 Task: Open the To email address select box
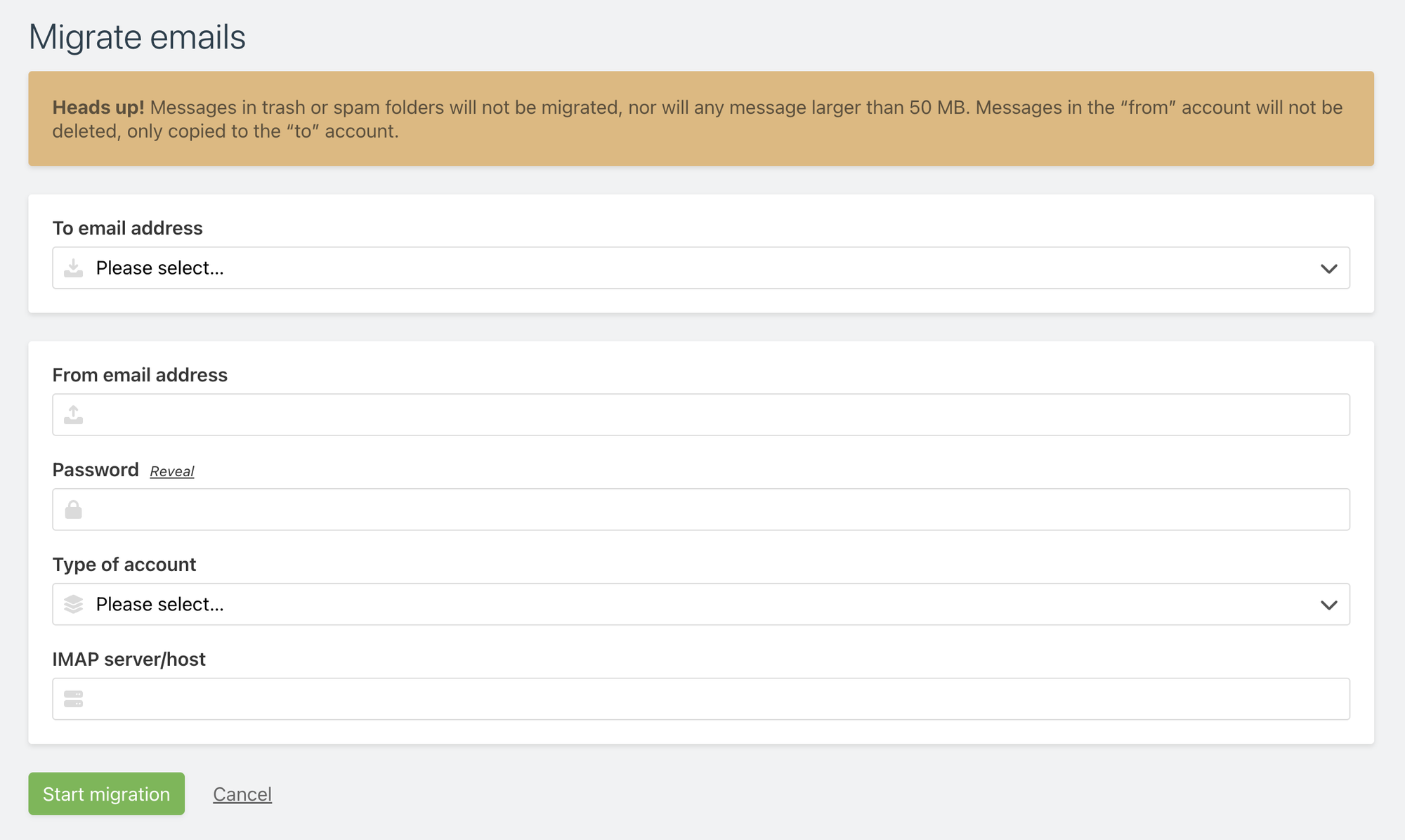click(x=701, y=268)
